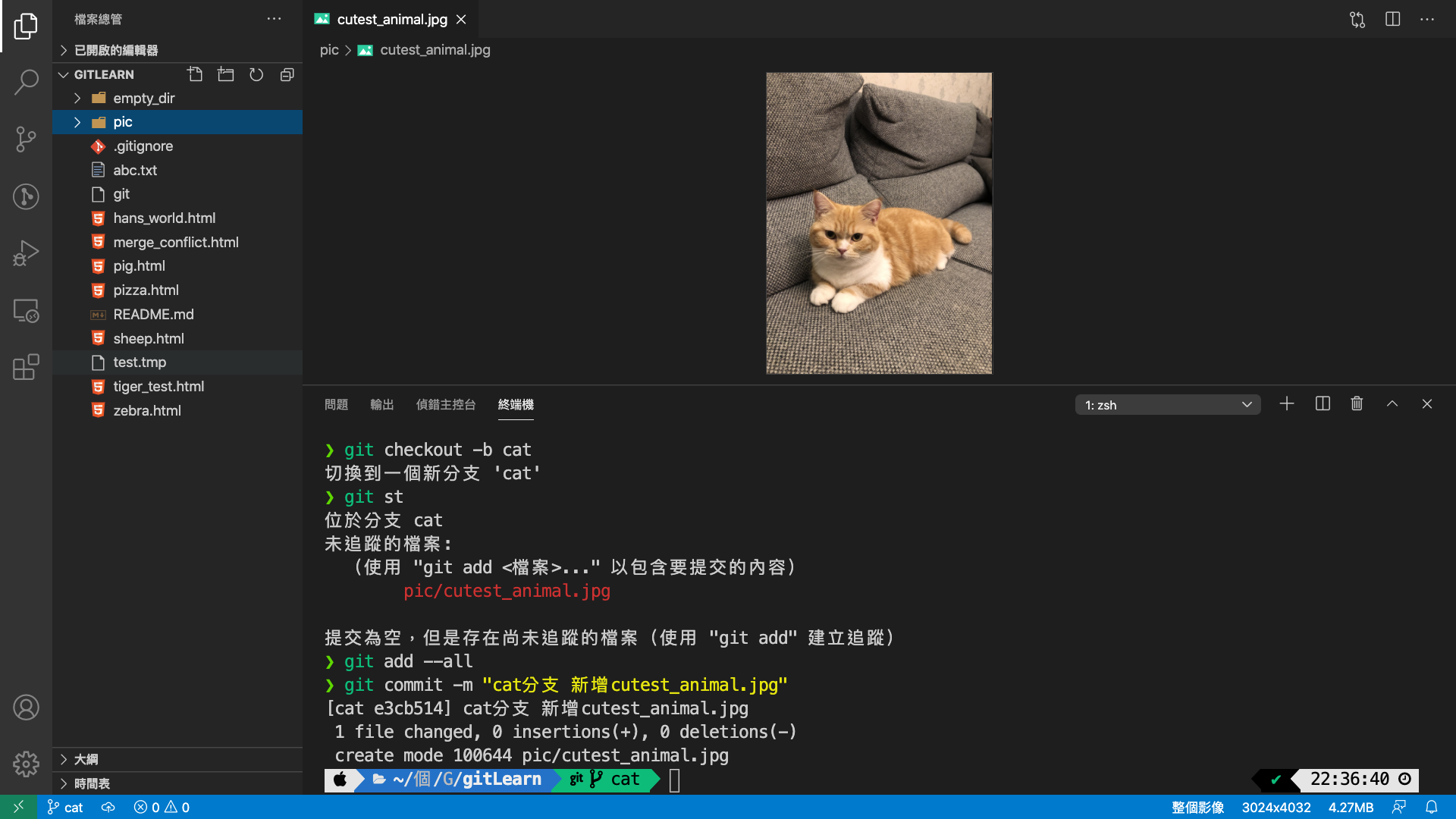Image resolution: width=1456 pixels, height=819 pixels.
Task: Open test.tmp in the explorer
Action: [x=177, y=362]
